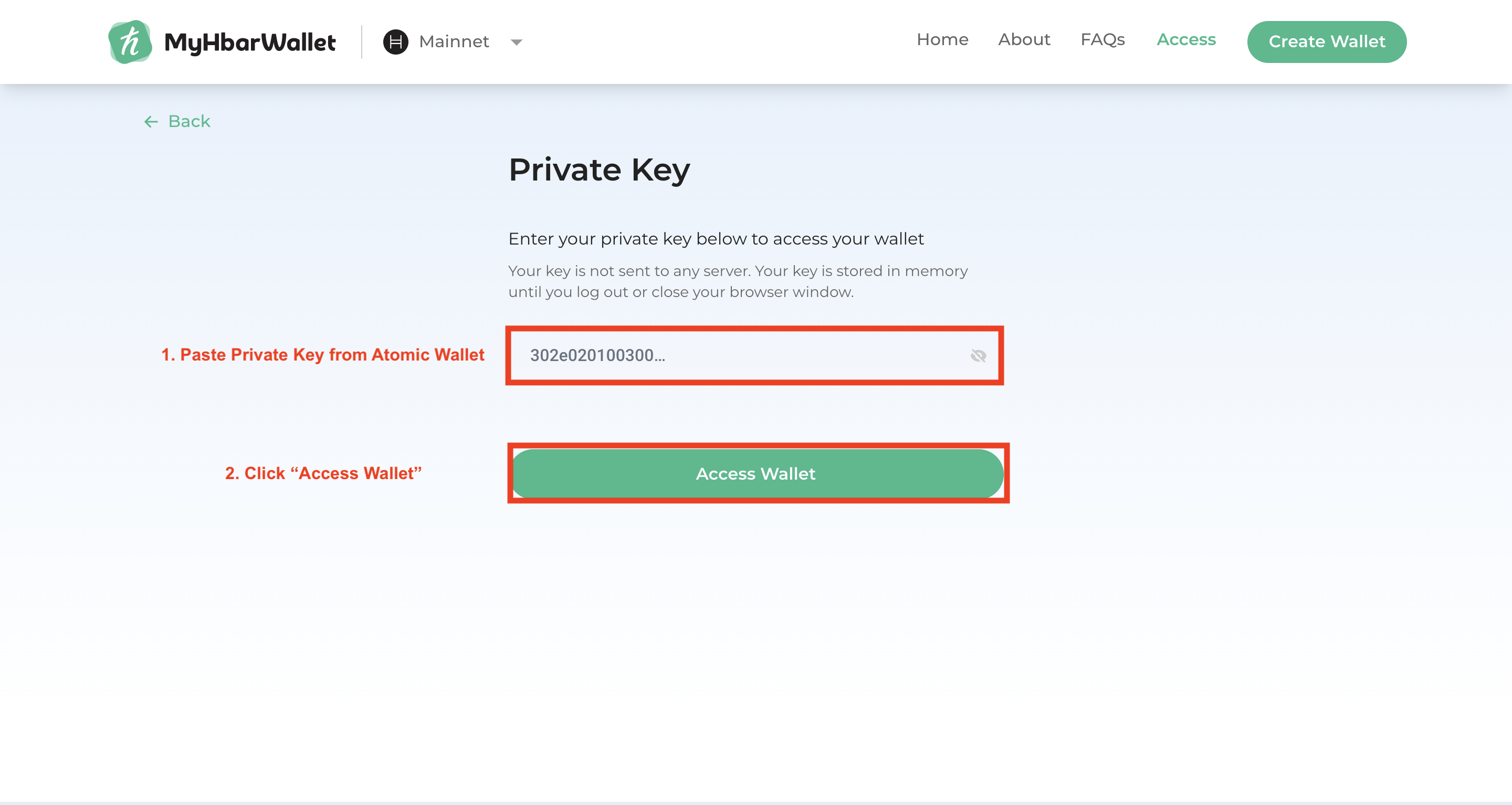
Task: Click the 'Enter your private key below' text
Action: pos(716,239)
